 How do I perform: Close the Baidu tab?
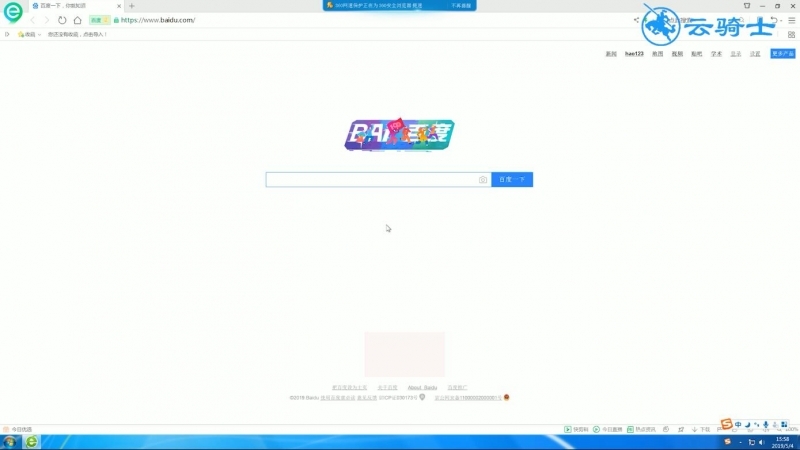pos(119,6)
